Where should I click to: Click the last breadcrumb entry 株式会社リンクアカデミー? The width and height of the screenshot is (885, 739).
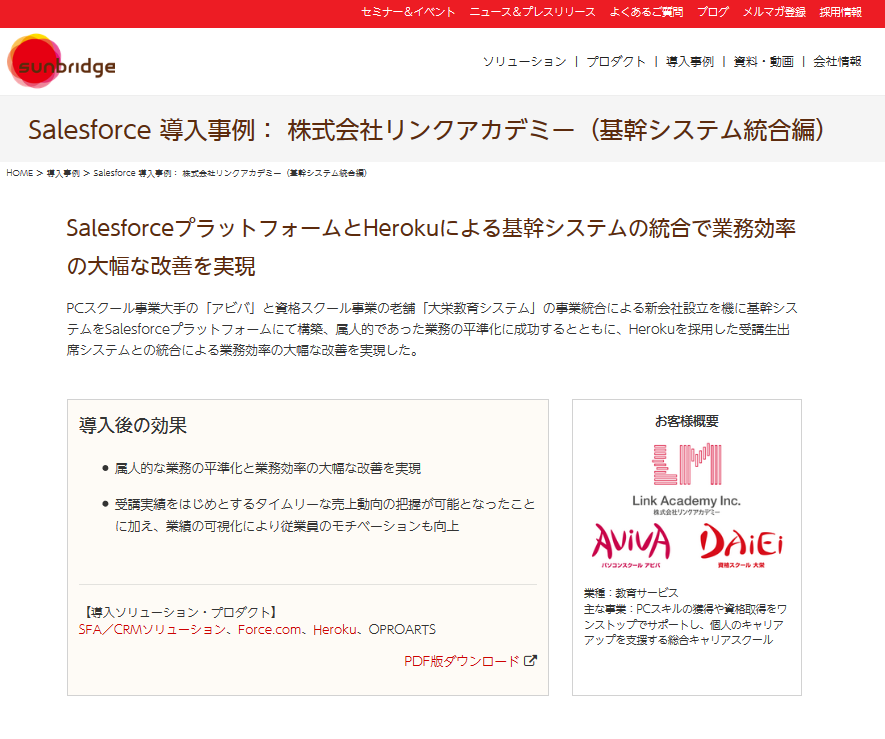click(230, 173)
